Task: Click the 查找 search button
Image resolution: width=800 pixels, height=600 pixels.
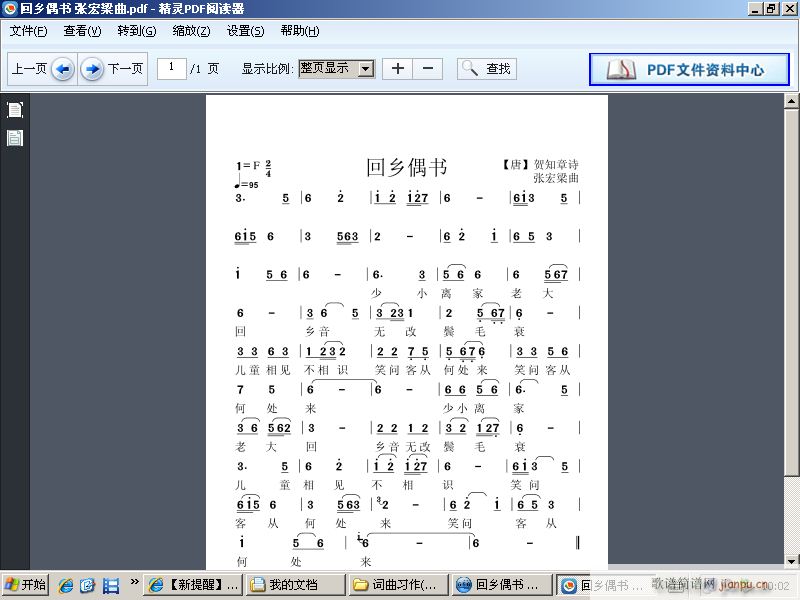Action: click(487, 69)
